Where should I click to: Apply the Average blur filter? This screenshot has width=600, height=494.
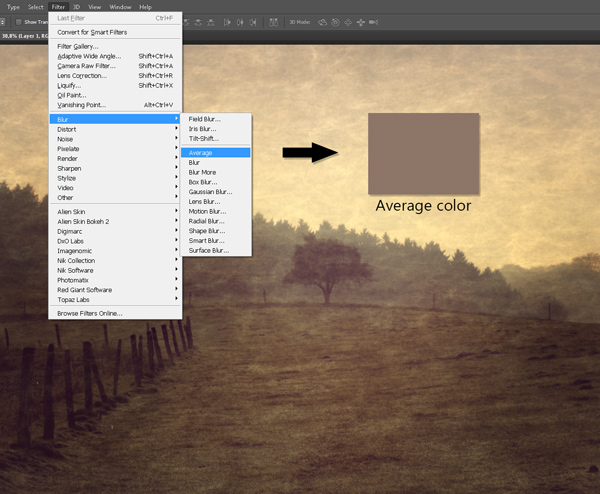coord(216,153)
